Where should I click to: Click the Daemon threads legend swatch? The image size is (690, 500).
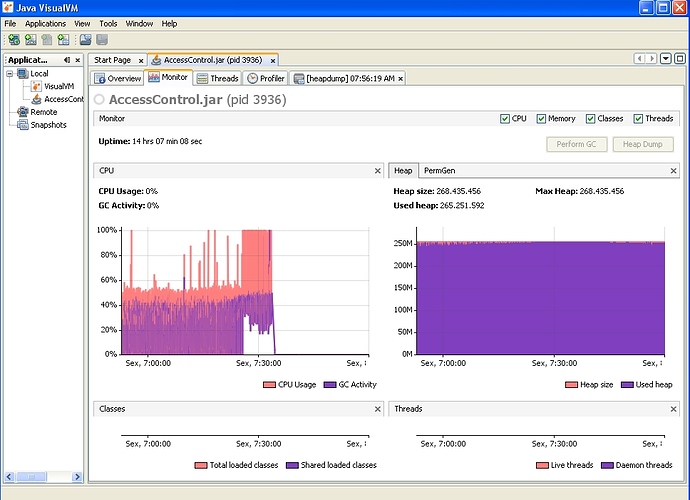[607, 465]
